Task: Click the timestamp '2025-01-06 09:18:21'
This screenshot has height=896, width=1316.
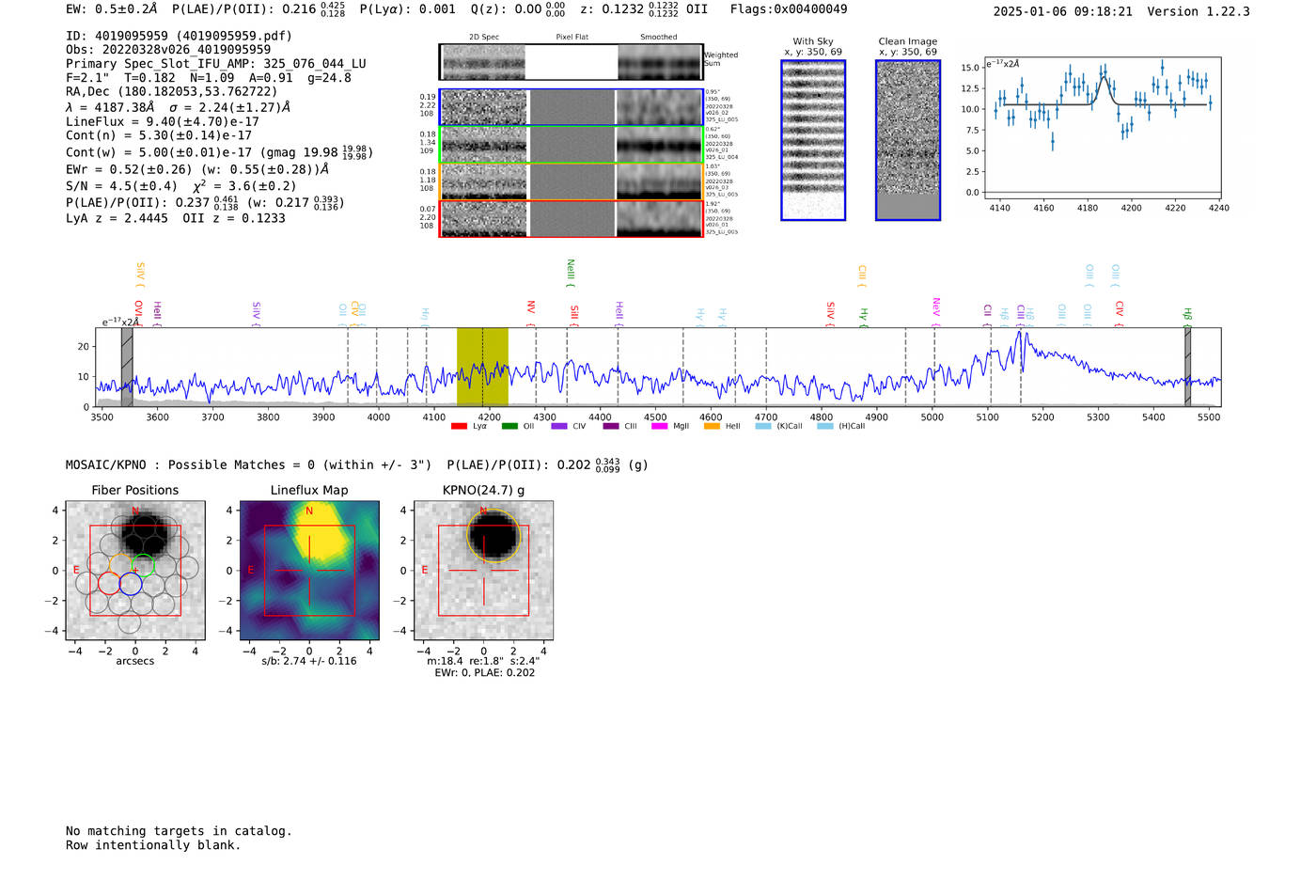Action: (1063, 11)
